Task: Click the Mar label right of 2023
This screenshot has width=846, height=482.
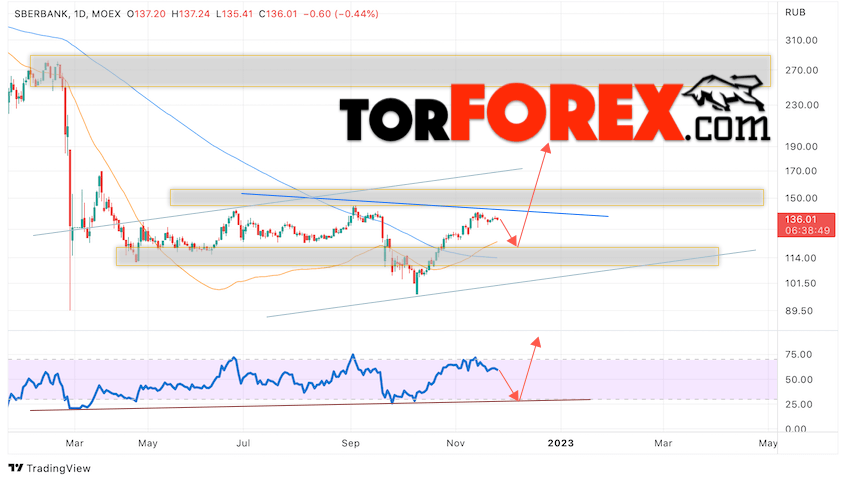Action: tap(663, 443)
